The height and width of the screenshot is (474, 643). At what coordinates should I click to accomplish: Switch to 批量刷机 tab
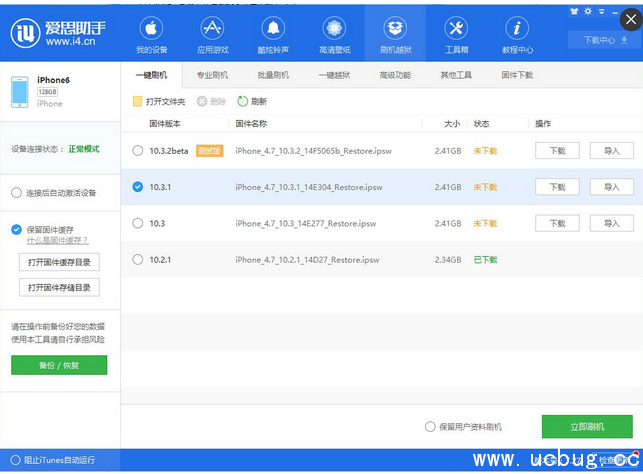pyautogui.click(x=273, y=75)
